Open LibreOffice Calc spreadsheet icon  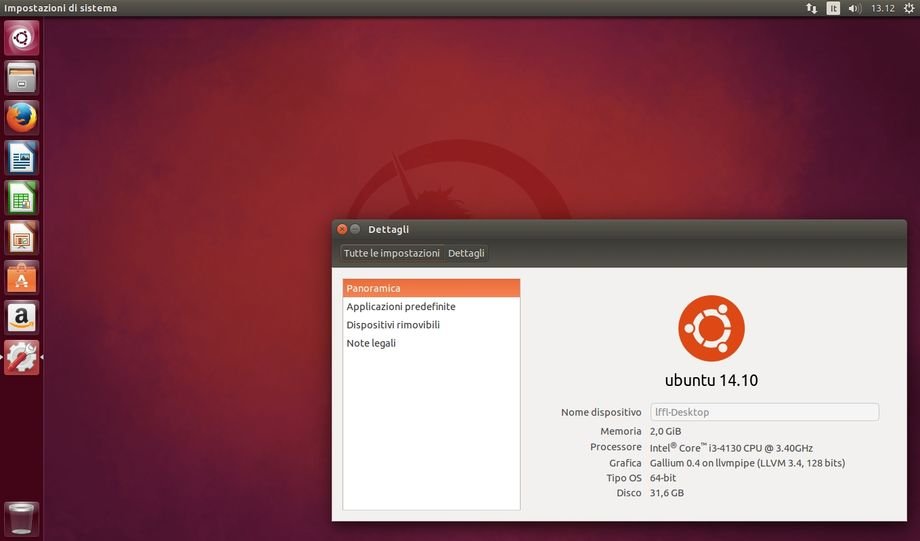coord(22,198)
